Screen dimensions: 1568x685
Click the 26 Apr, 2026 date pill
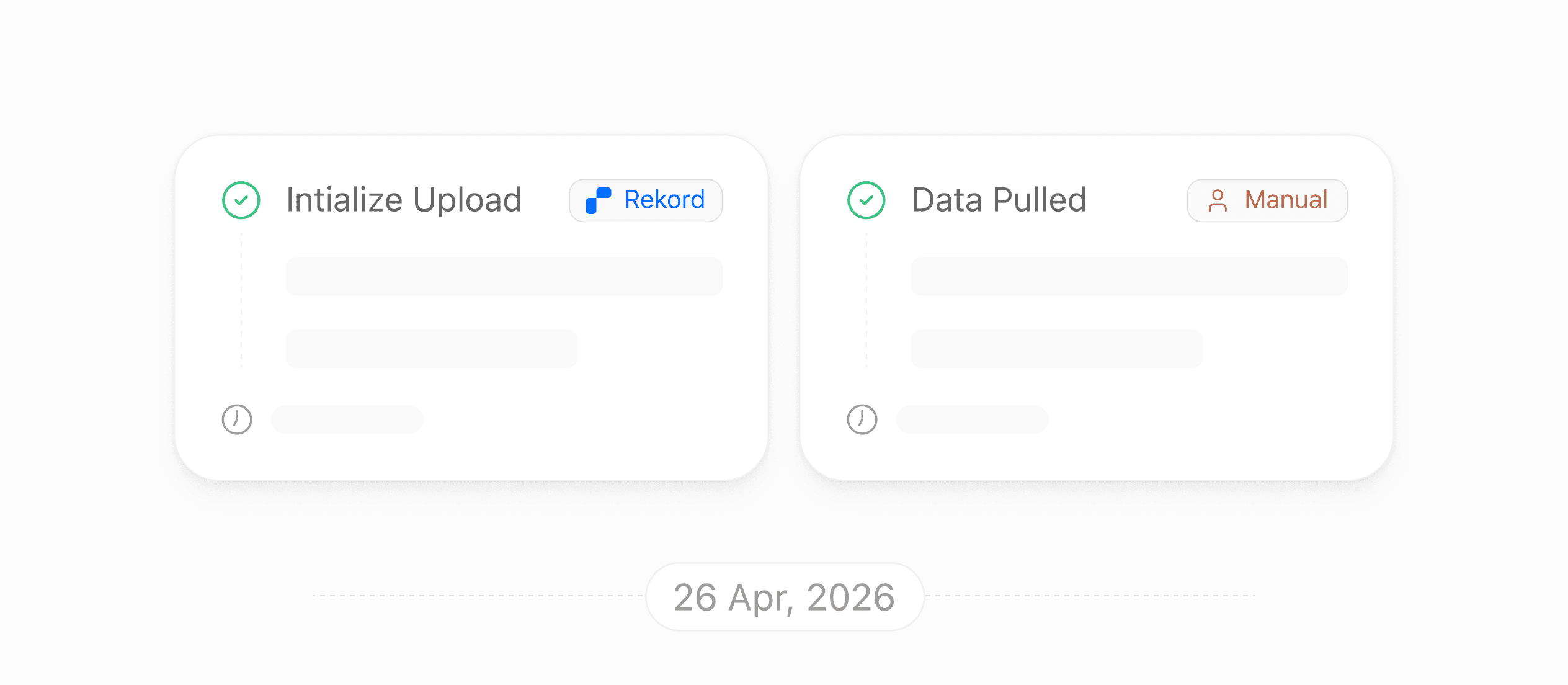click(785, 597)
